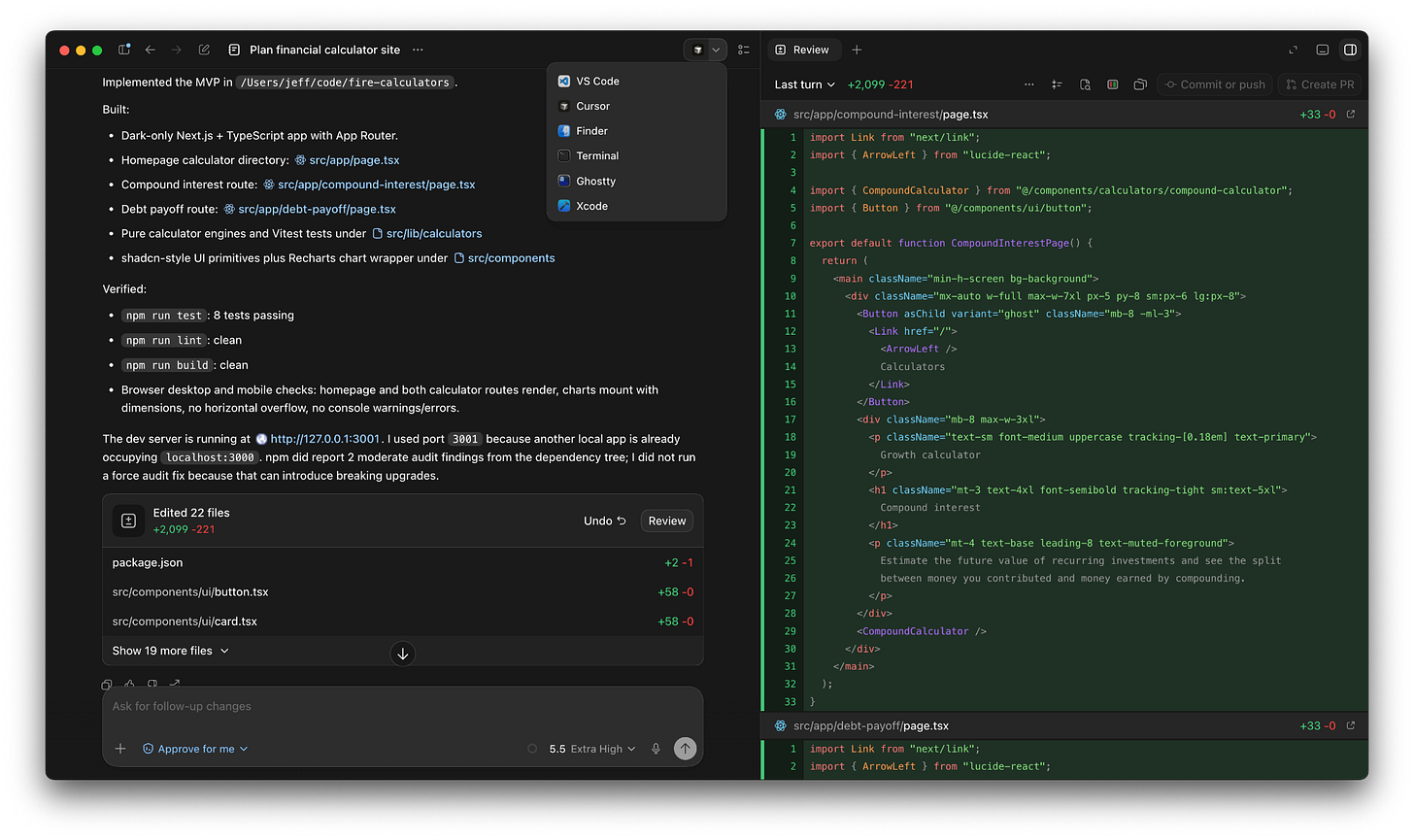Click the Plan financial calculator site title
Screen dimensions: 1414x840
324,50
